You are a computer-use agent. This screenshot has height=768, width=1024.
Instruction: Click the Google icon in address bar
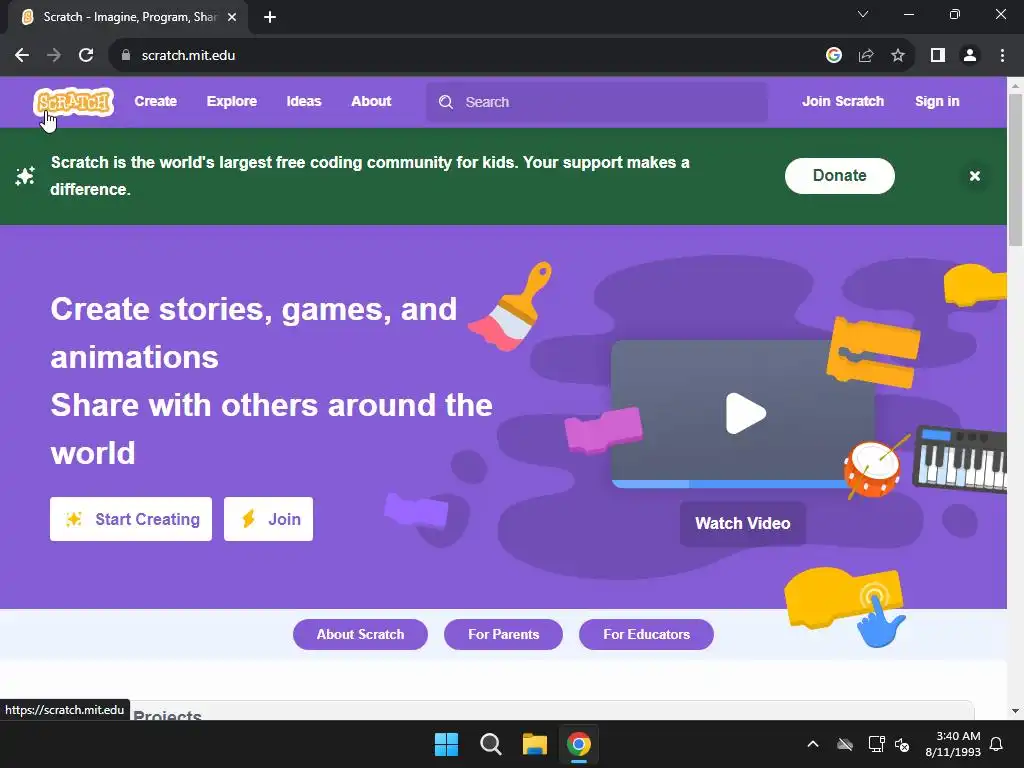click(x=834, y=56)
